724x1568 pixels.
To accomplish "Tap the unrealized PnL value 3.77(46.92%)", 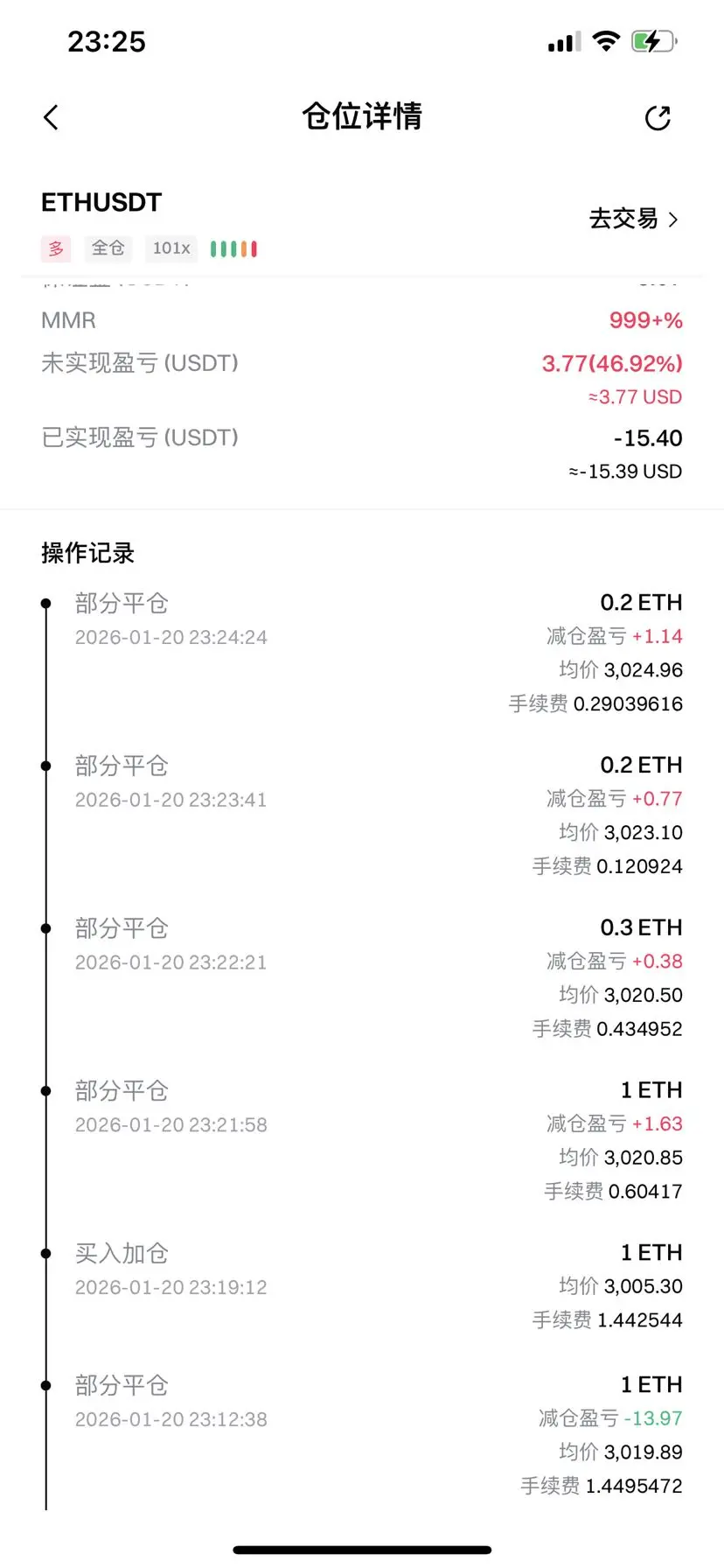I will (x=612, y=363).
